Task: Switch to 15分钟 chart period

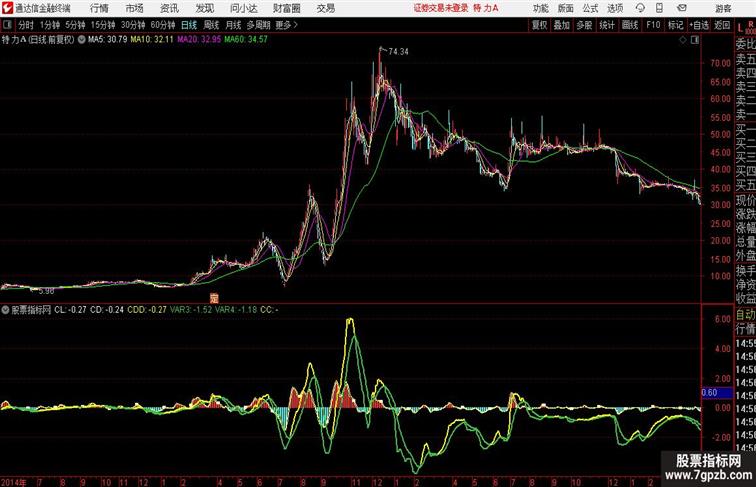Action: click(x=103, y=25)
